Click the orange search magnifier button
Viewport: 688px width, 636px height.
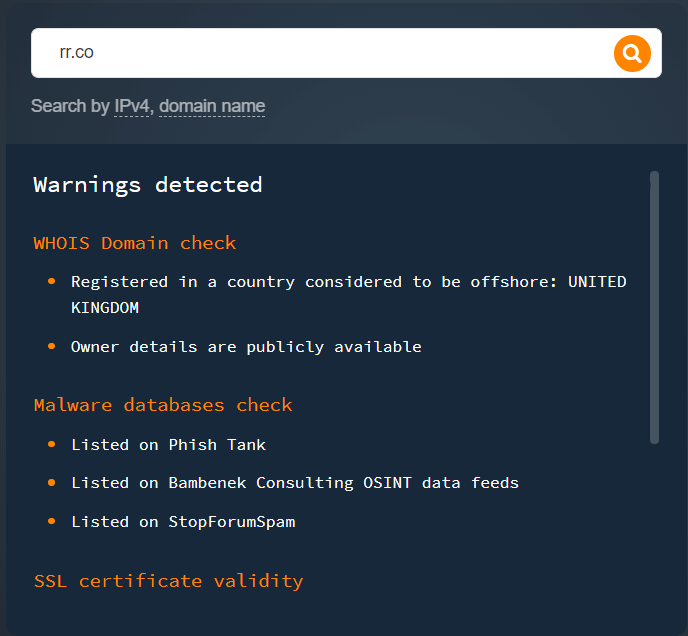click(x=632, y=54)
